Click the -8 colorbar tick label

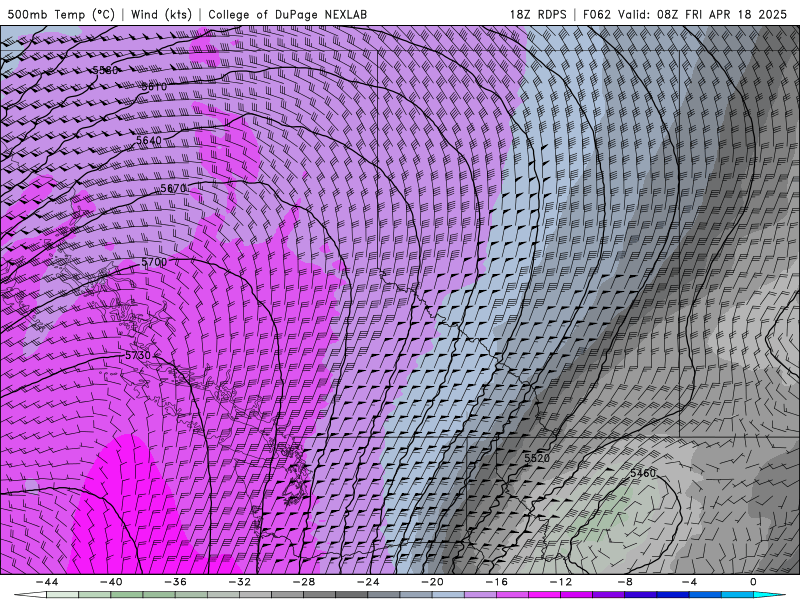click(625, 582)
